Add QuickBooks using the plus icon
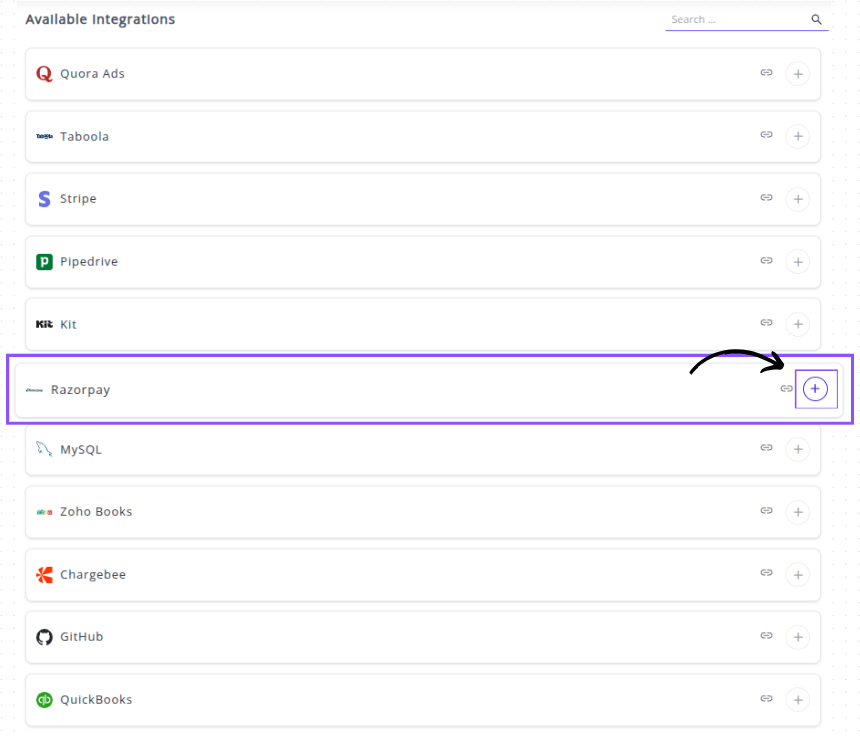860x736 pixels. pos(797,700)
